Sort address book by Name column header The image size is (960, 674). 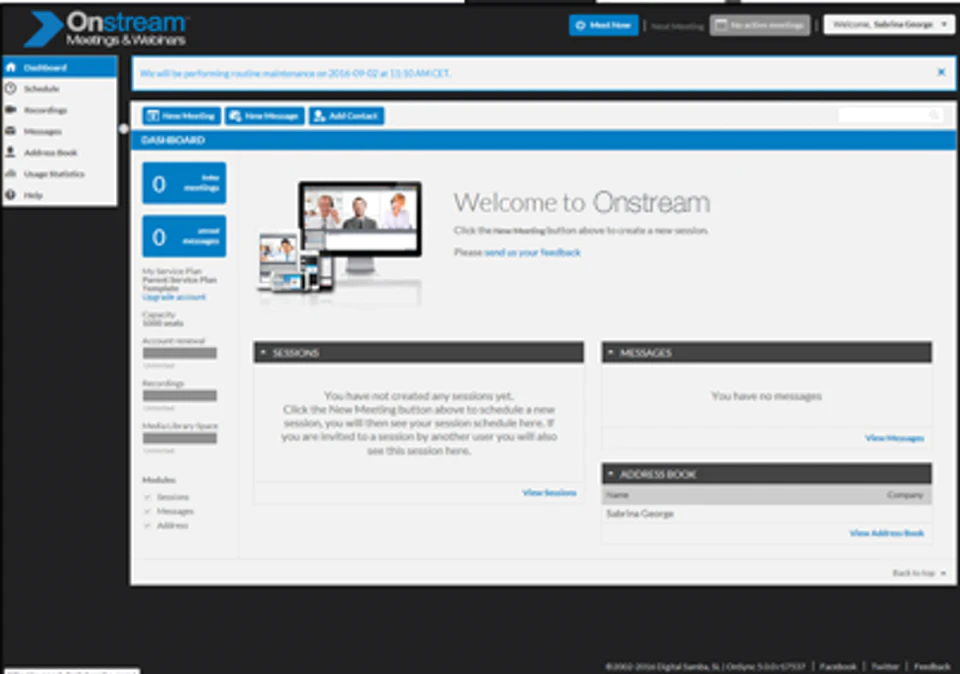click(617, 495)
